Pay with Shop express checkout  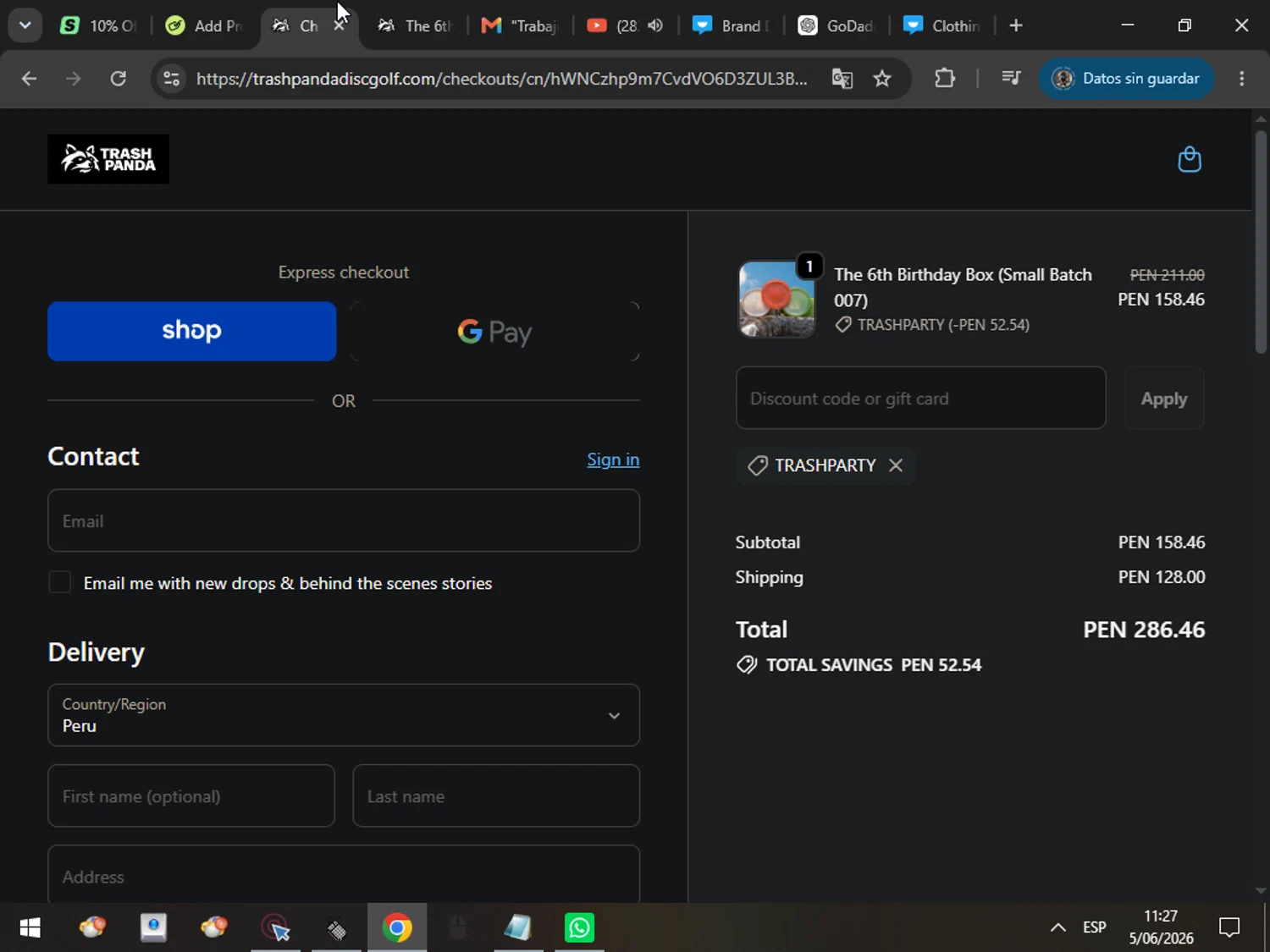191,331
